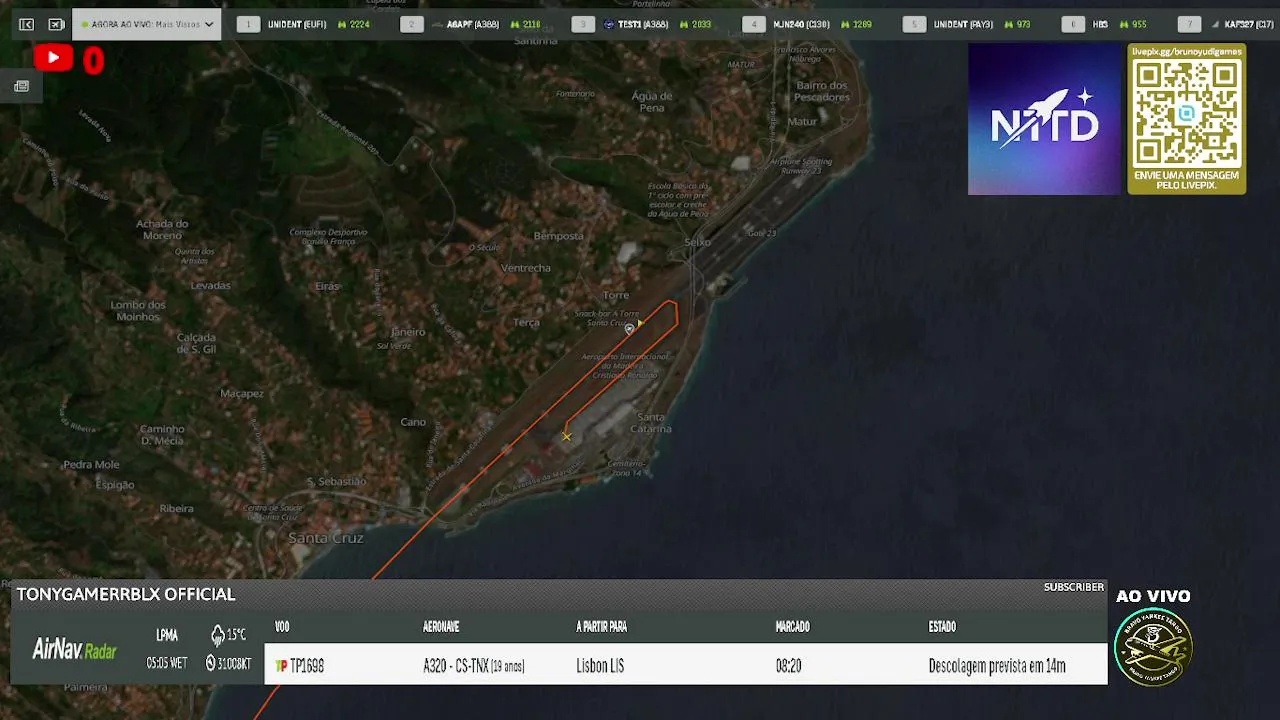This screenshot has height=720, width=1280.
Task: Click the round airplane channel logo
Action: (x=1153, y=647)
